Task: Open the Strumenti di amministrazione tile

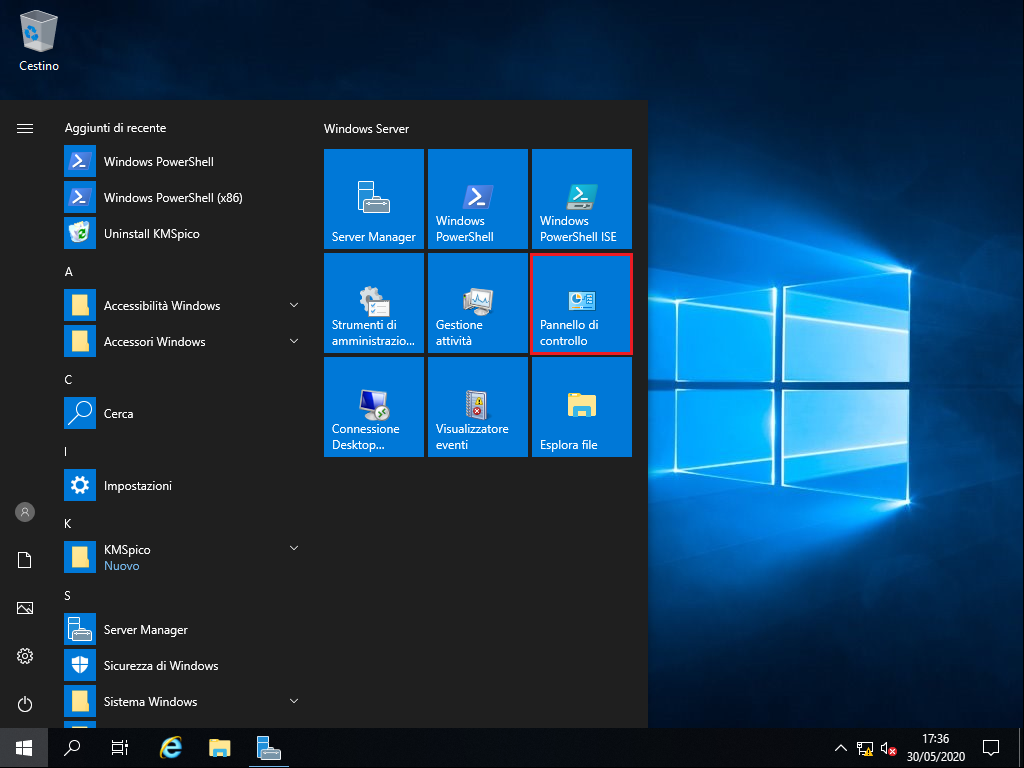Action: 374,303
